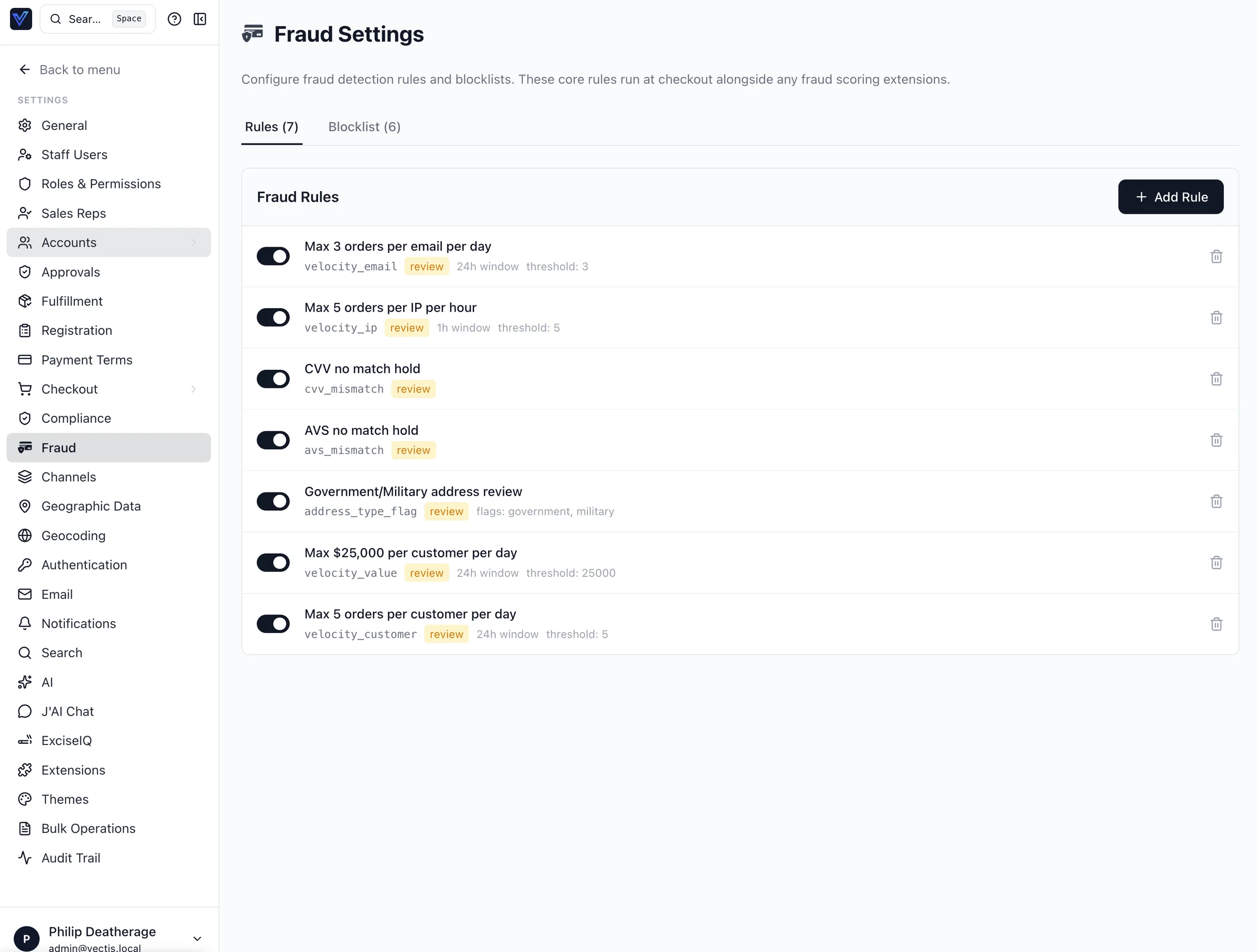Remove Max 5 orders per customer rule
The height and width of the screenshot is (952, 1258).
(x=1216, y=624)
